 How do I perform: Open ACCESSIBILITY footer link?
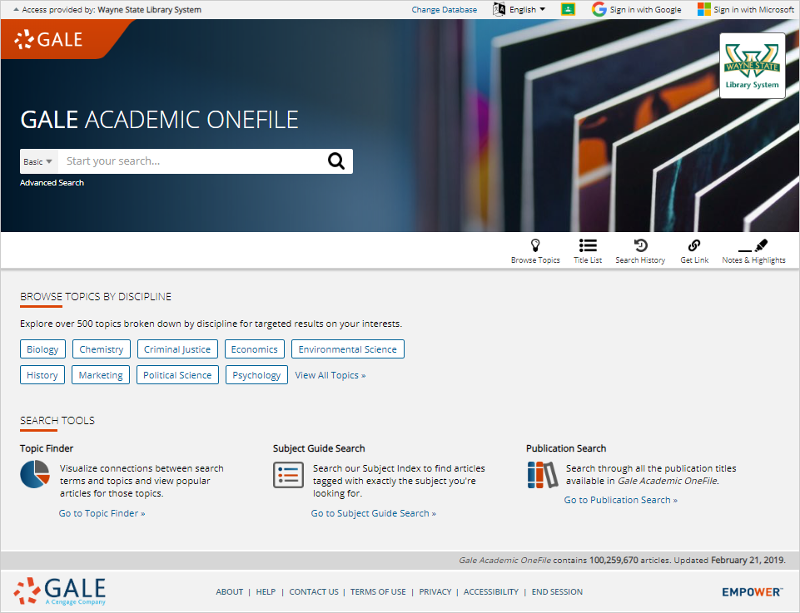pos(491,592)
